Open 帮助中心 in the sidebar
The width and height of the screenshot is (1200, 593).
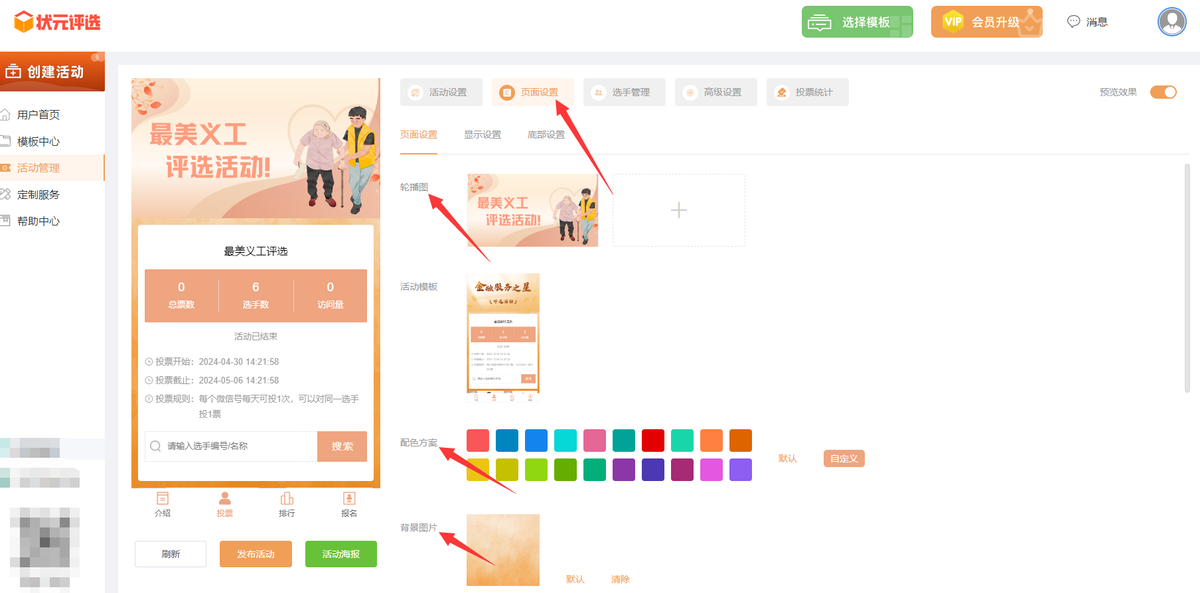tap(38, 221)
